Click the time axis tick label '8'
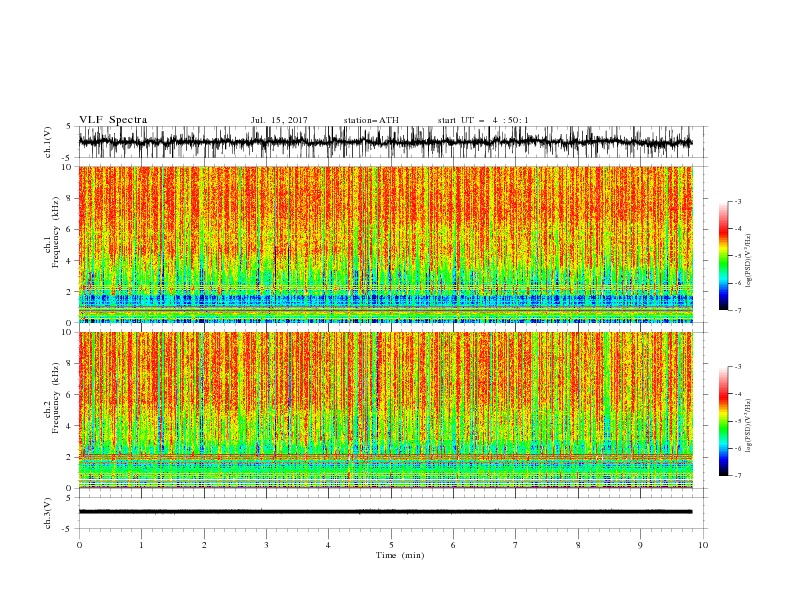The image size is (792, 612). tap(578, 545)
